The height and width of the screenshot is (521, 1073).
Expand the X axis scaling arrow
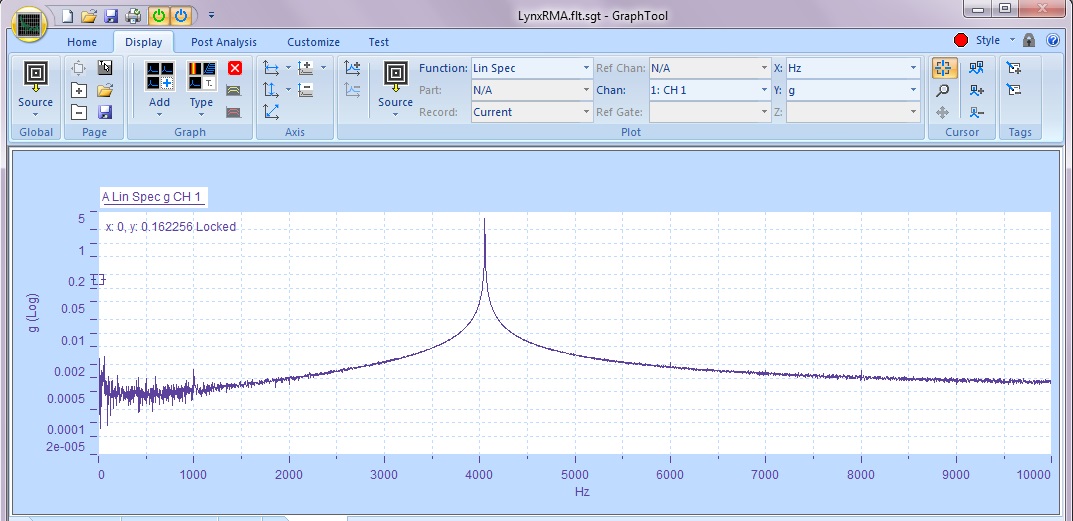pos(288,68)
